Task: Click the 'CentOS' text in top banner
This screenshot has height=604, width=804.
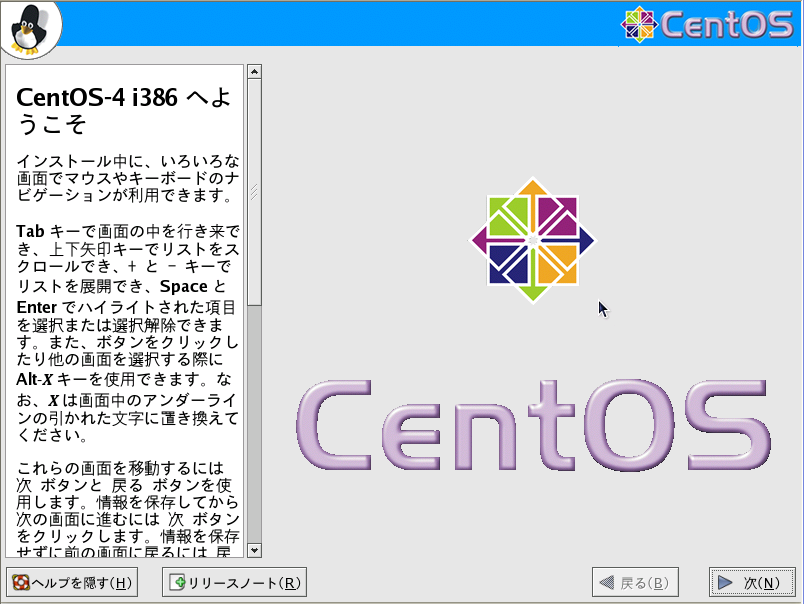Action: (x=727, y=25)
